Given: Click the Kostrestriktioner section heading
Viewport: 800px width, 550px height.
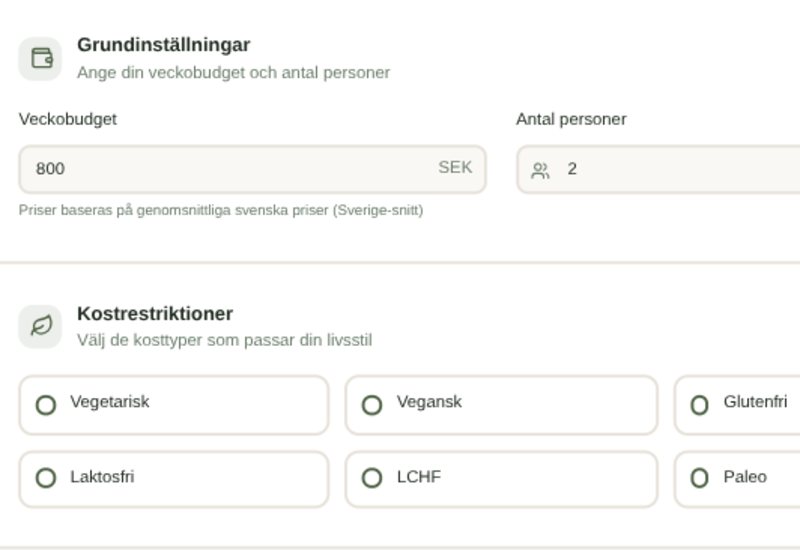Looking at the screenshot, I should click(155, 313).
